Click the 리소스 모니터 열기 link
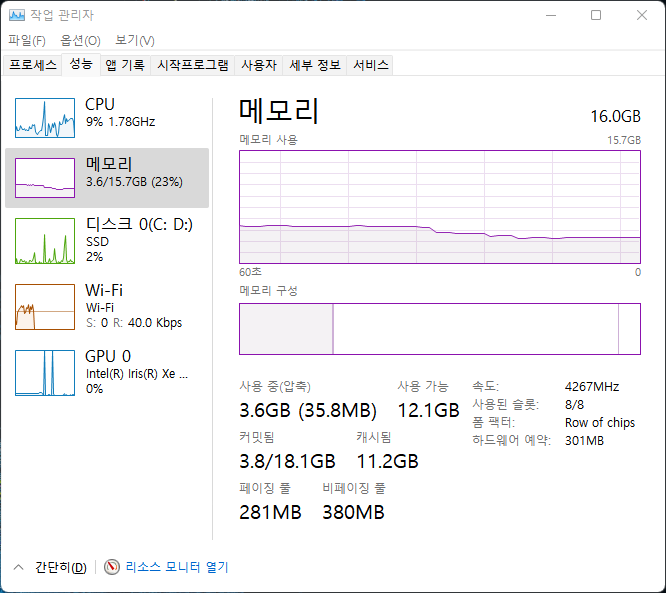Image resolution: width=666 pixels, height=593 pixels. click(x=177, y=567)
